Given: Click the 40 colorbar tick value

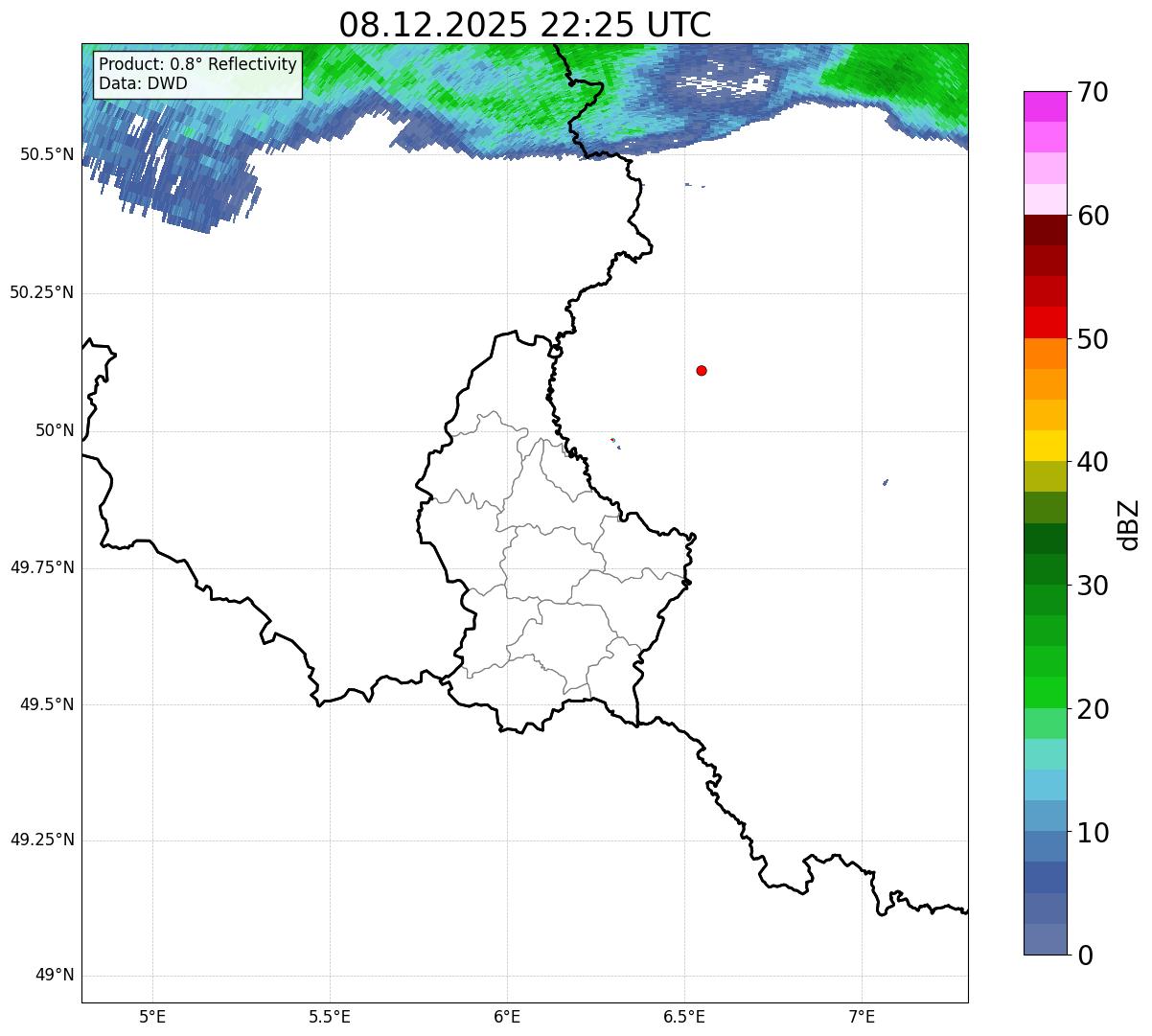Looking at the screenshot, I should coord(1093,462).
